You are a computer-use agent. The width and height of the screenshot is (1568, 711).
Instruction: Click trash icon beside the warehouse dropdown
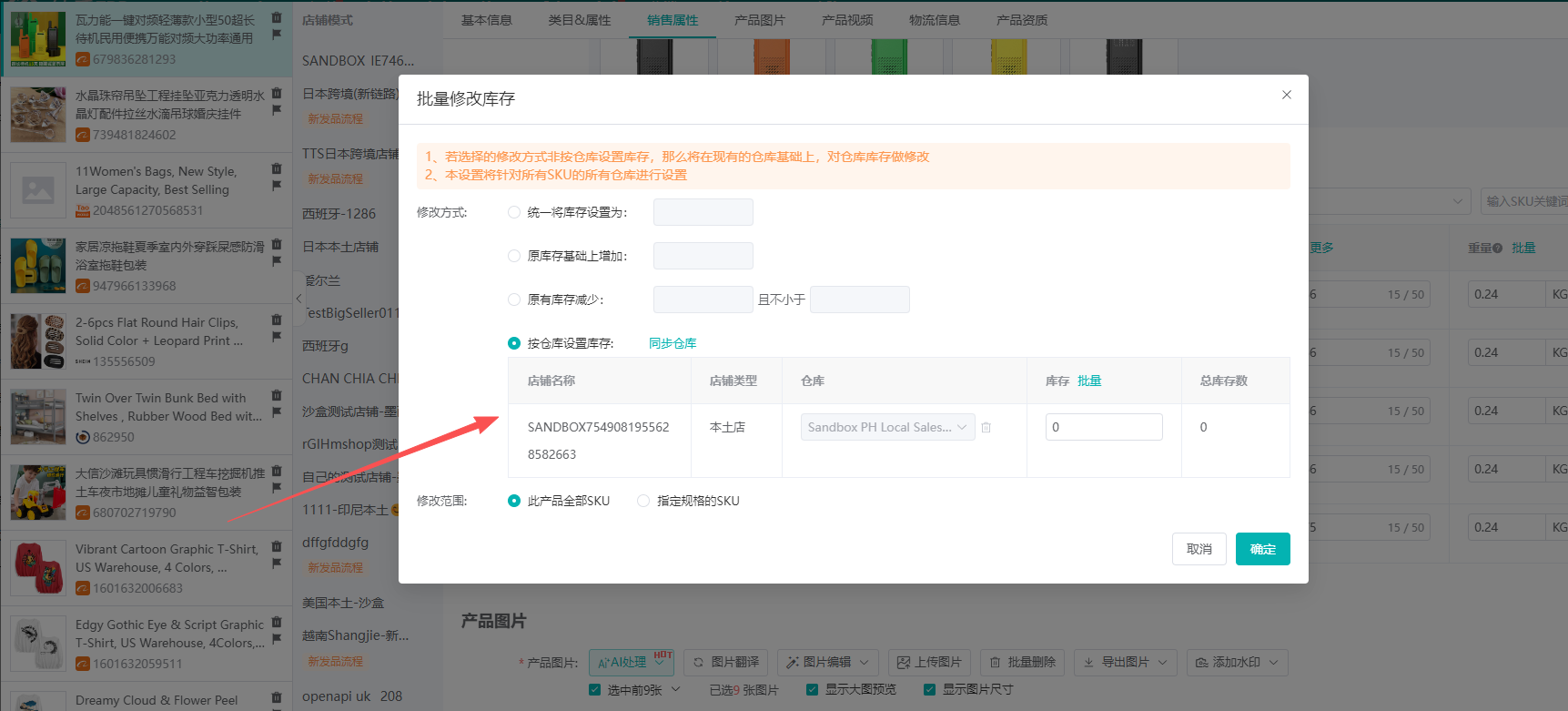[986, 427]
